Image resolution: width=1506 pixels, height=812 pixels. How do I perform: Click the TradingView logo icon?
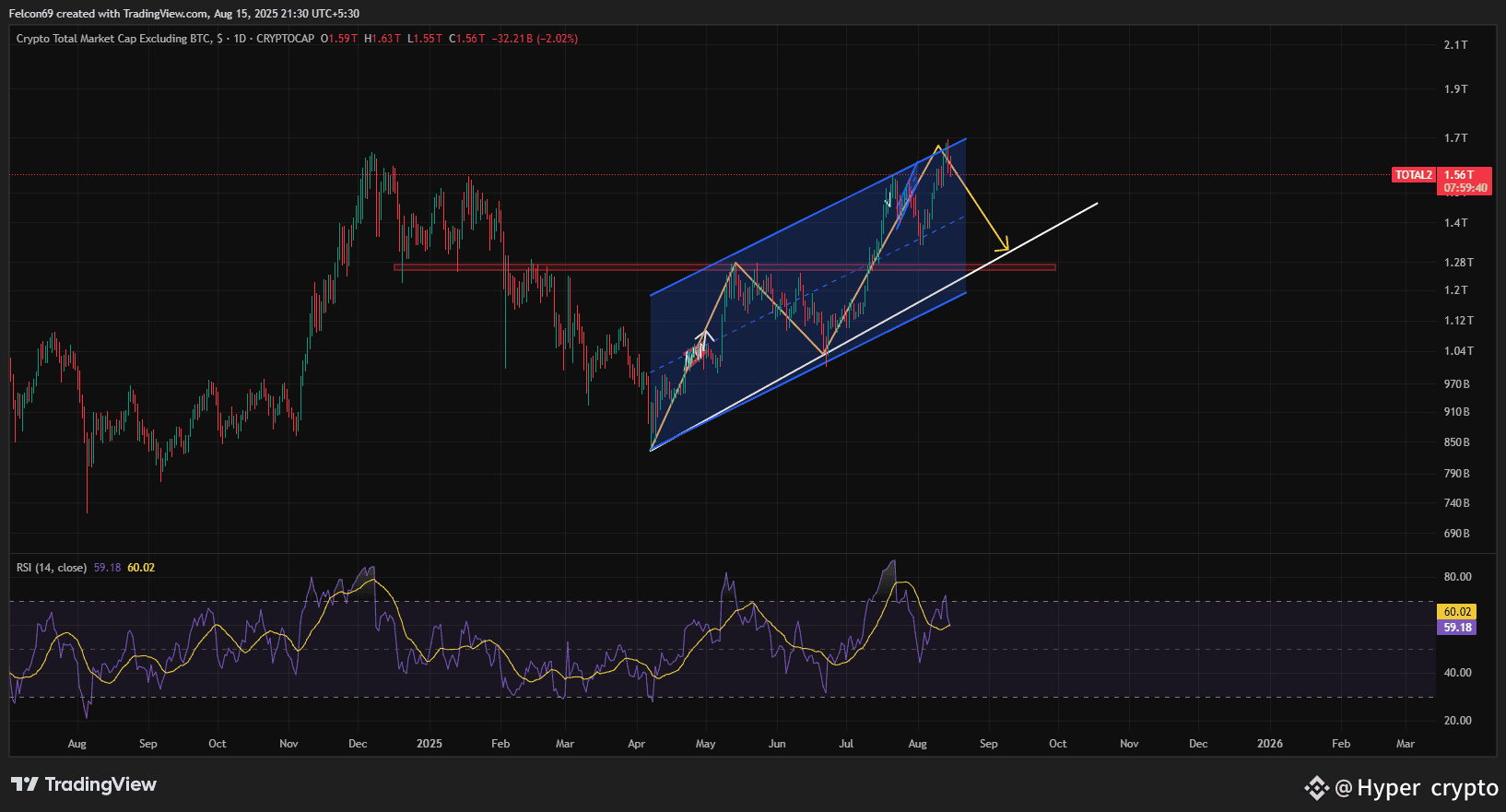coord(25,784)
